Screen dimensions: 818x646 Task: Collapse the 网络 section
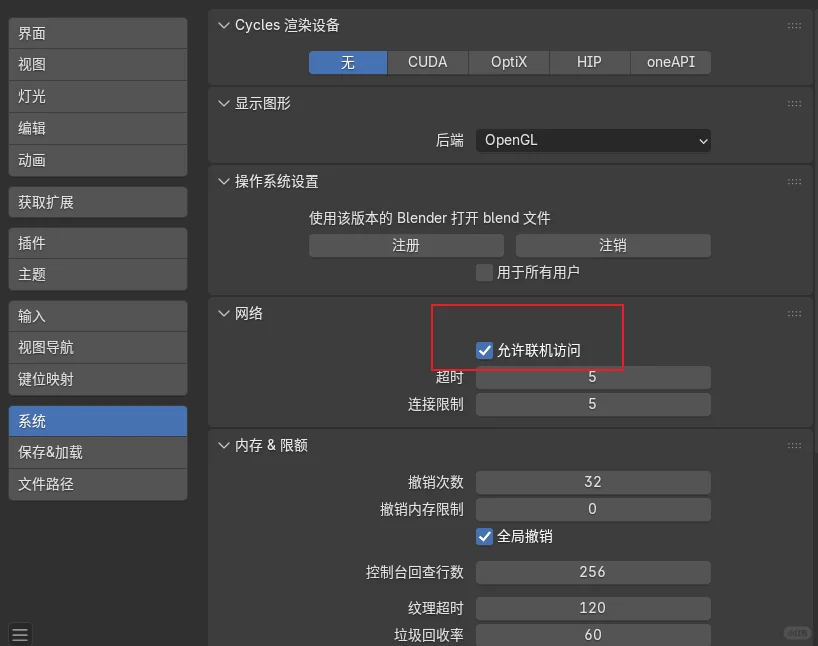click(222, 313)
